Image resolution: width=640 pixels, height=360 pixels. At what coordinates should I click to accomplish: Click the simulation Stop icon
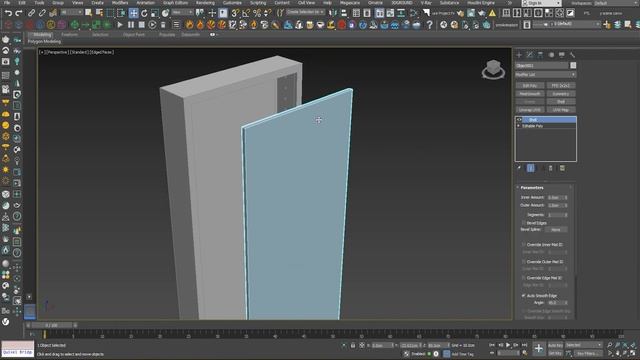[141, 25]
